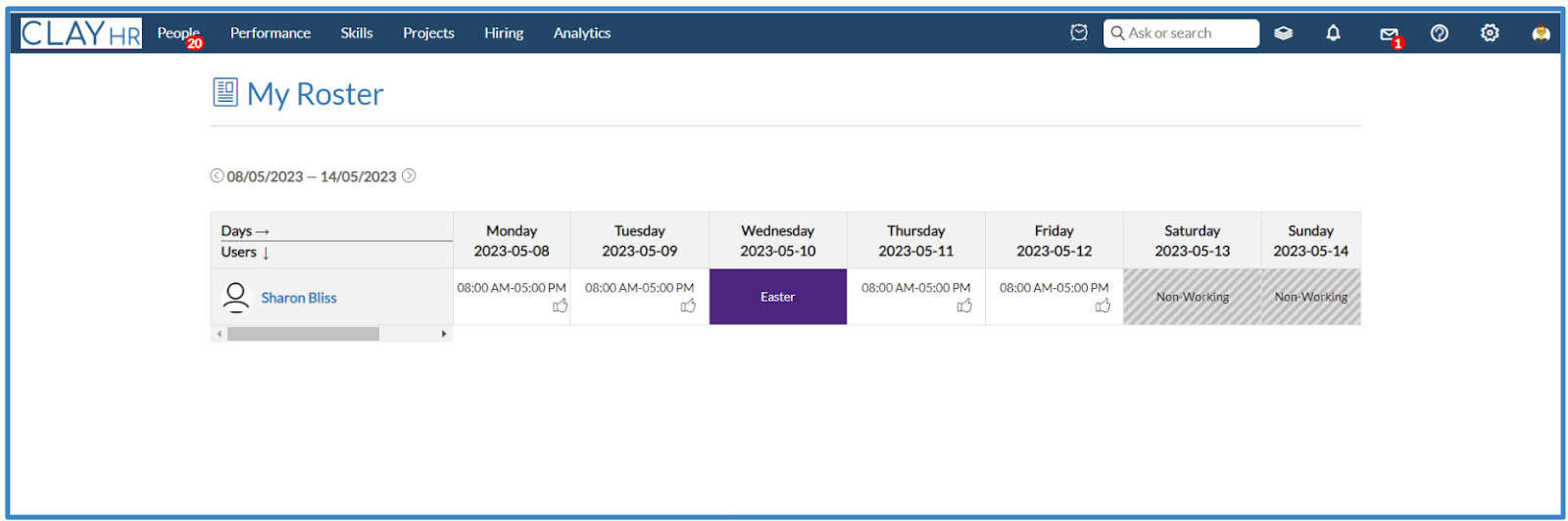Click the roster horizontal scrollbar right arrow
Image resolution: width=1568 pixels, height=521 pixels.
444,334
